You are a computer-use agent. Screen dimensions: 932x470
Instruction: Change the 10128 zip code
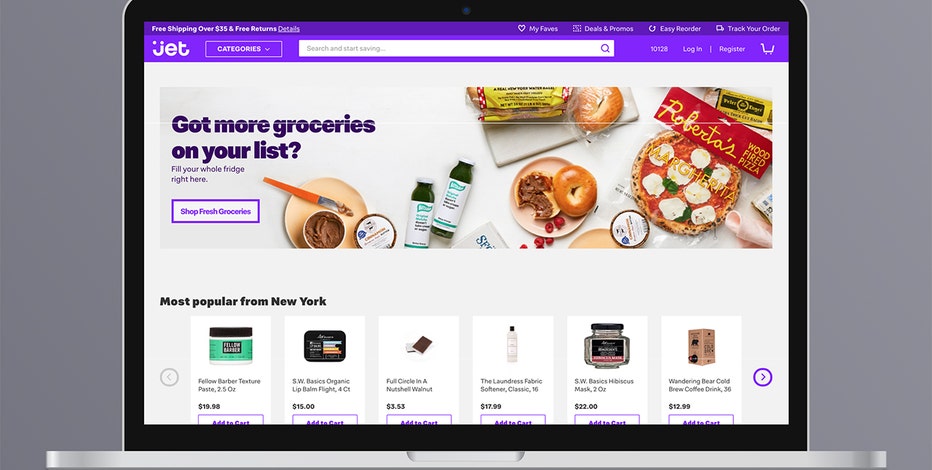659,49
